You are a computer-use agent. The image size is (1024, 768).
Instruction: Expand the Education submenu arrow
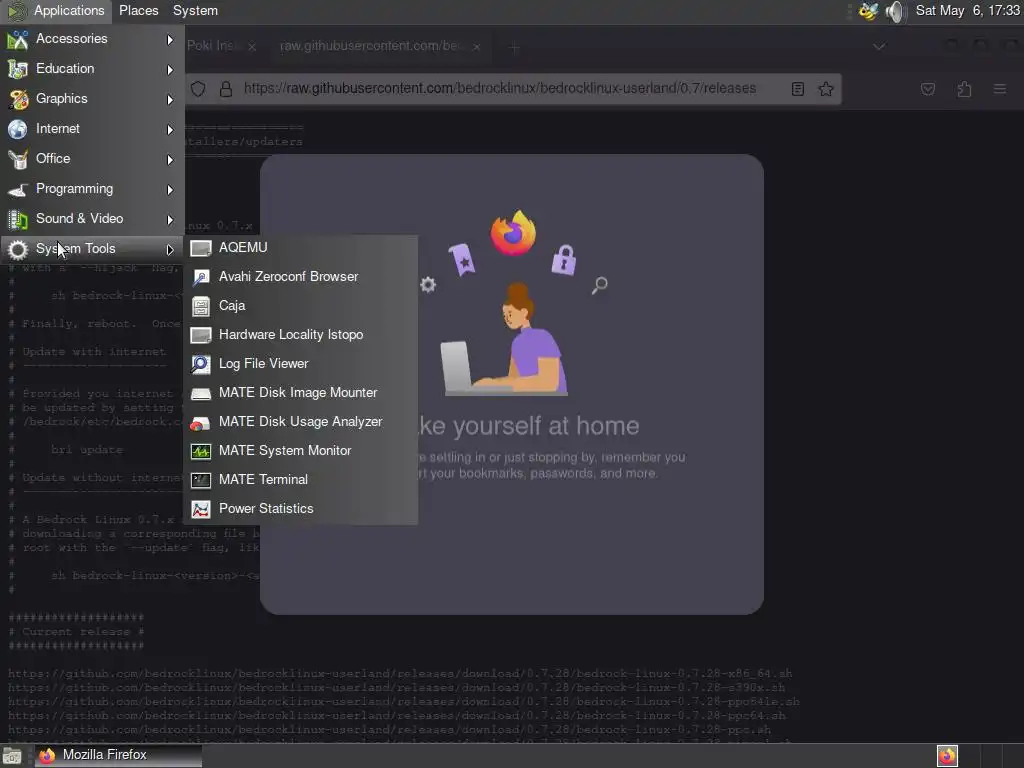[x=170, y=70]
